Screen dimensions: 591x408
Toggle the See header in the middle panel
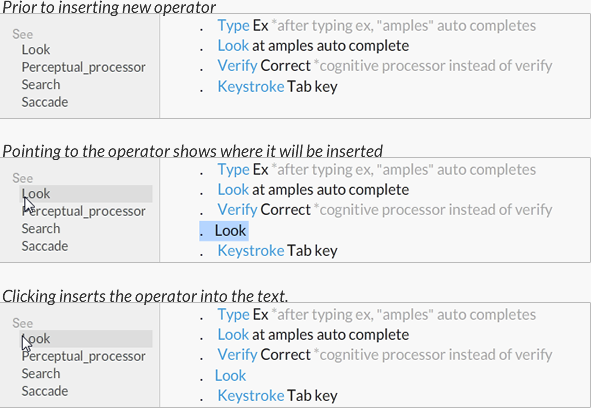tap(23, 178)
